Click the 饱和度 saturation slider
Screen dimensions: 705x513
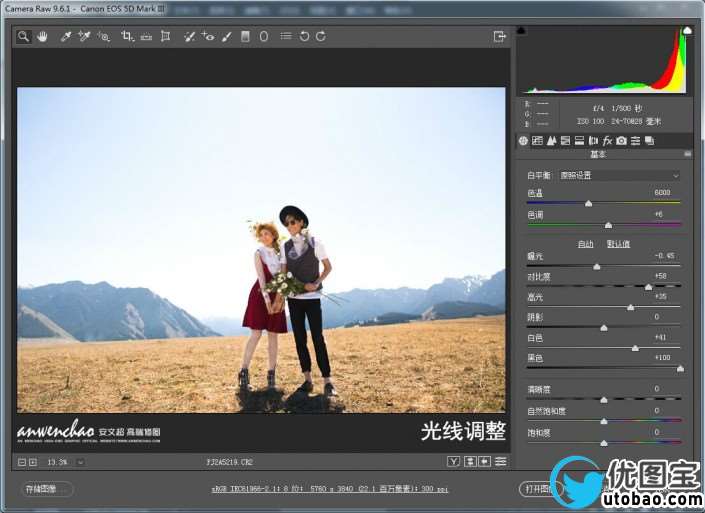604,443
